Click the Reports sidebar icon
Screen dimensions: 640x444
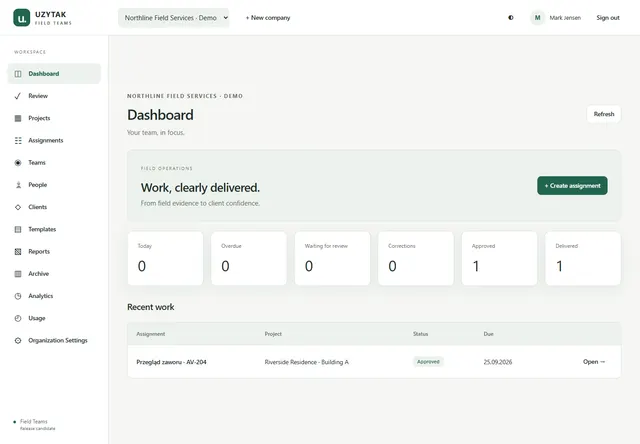18,251
